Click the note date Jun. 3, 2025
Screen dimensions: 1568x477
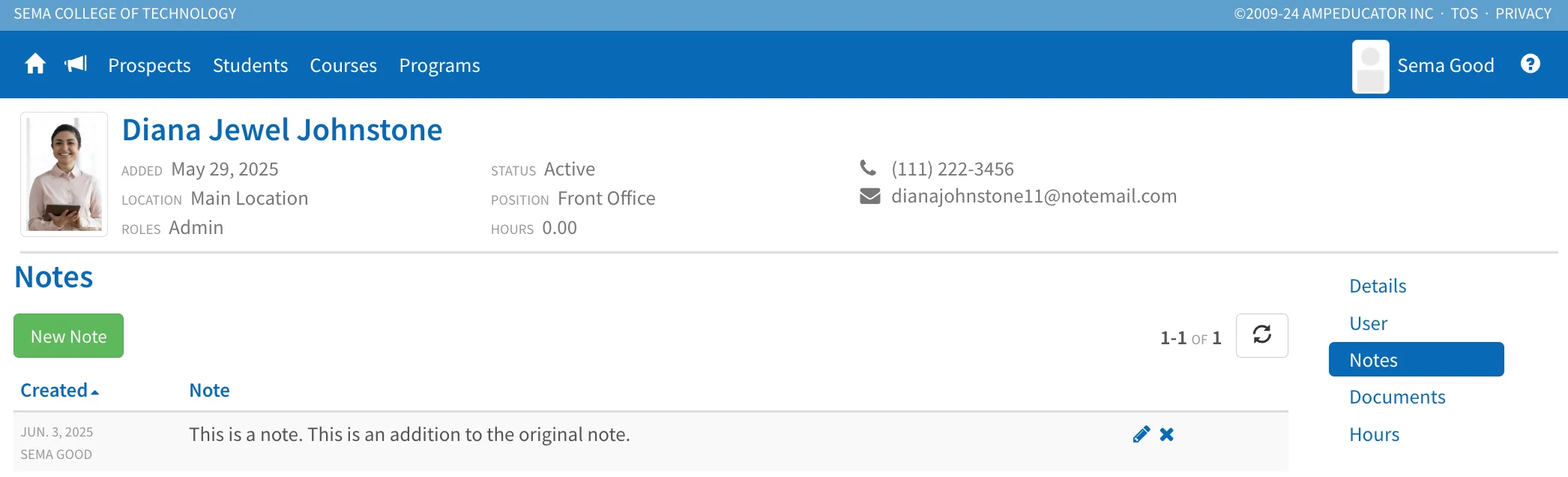click(57, 432)
